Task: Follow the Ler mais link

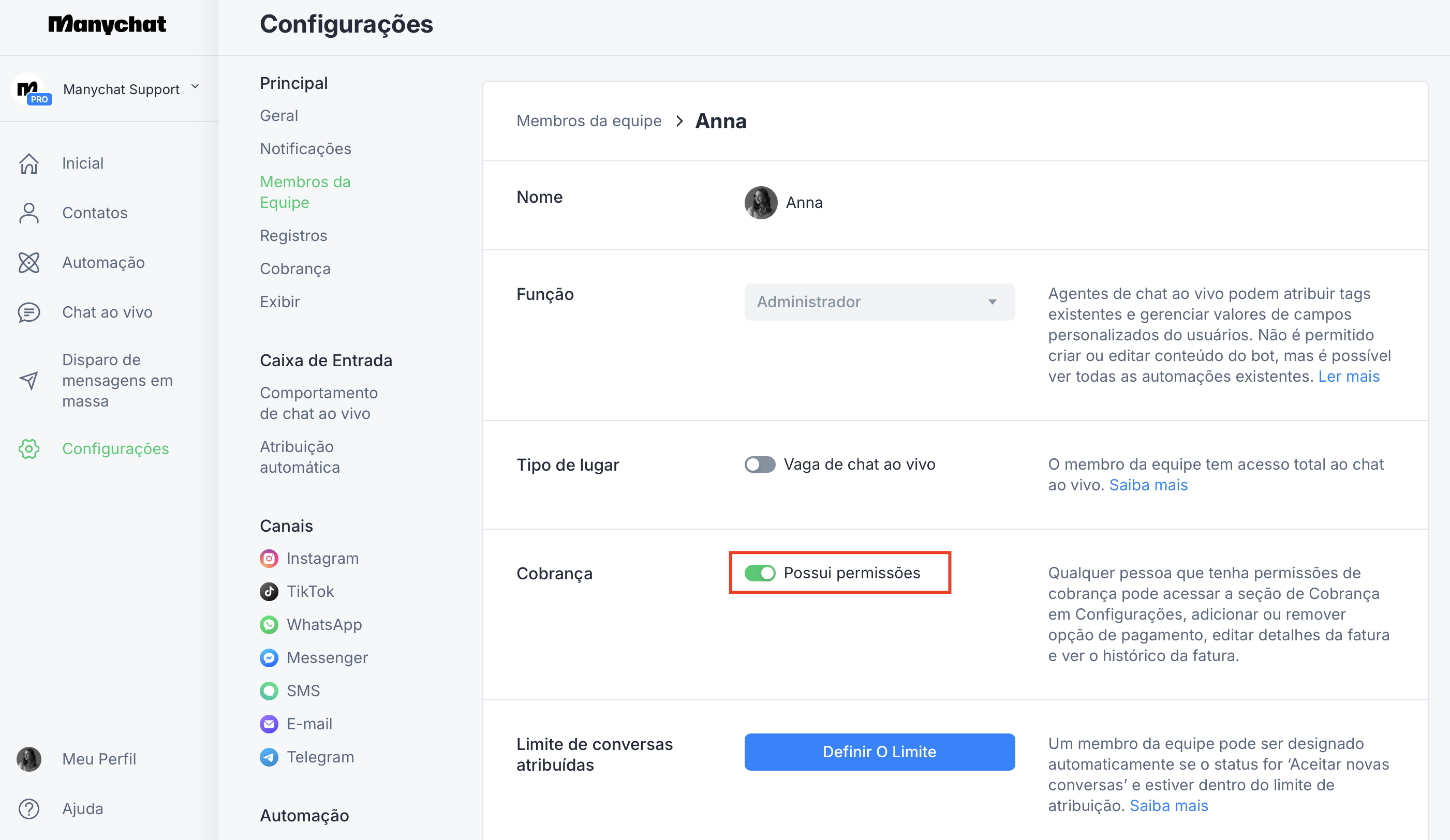Action: click(x=1349, y=377)
